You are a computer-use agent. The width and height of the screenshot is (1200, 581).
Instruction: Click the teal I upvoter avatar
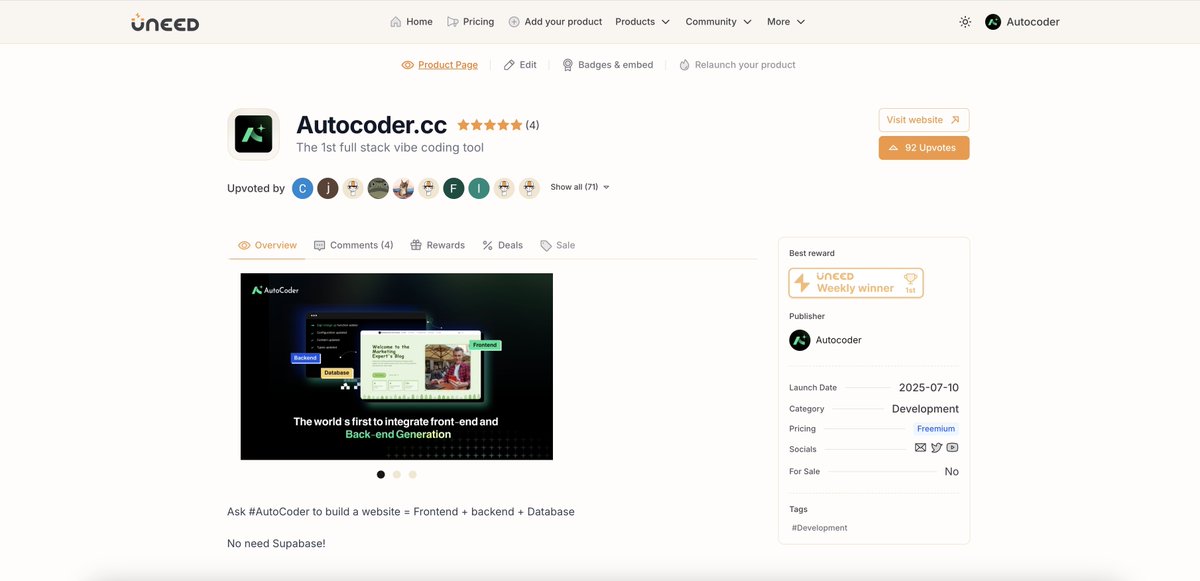click(x=479, y=188)
